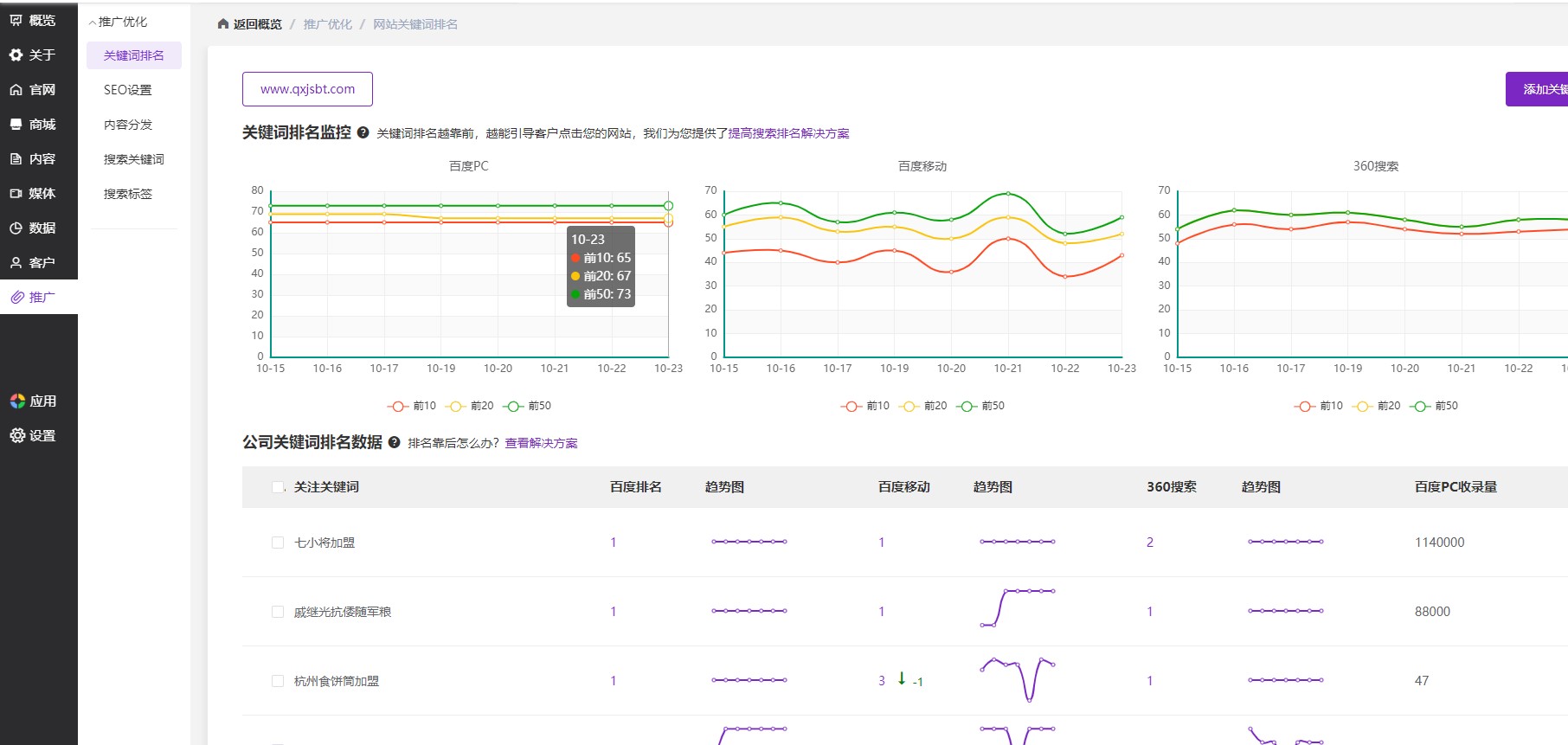Click the 百度PC收录量 column header
1568x745 pixels.
(1456, 487)
